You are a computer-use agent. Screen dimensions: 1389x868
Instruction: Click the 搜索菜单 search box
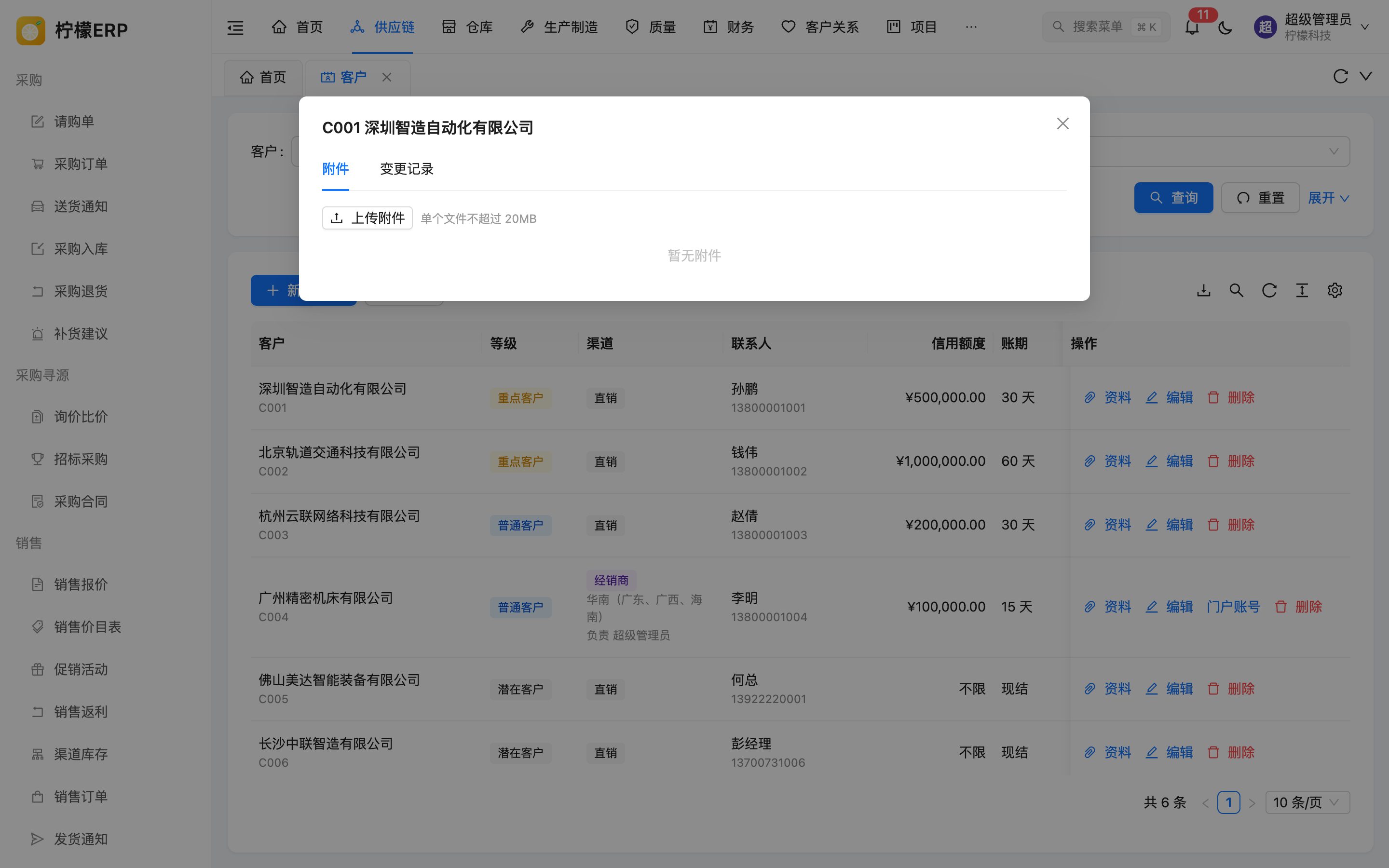pyautogui.click(x=1105, y=27)
